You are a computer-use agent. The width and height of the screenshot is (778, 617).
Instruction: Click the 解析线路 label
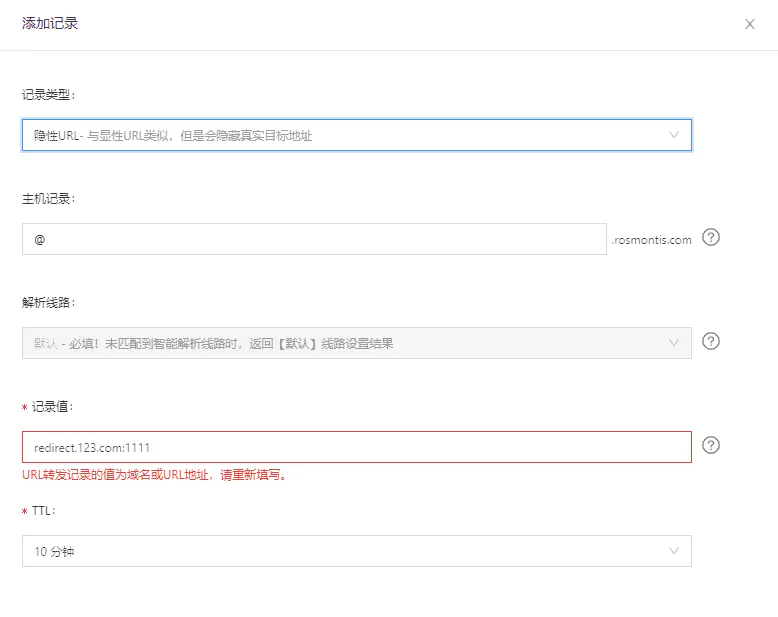coord(48,303)
